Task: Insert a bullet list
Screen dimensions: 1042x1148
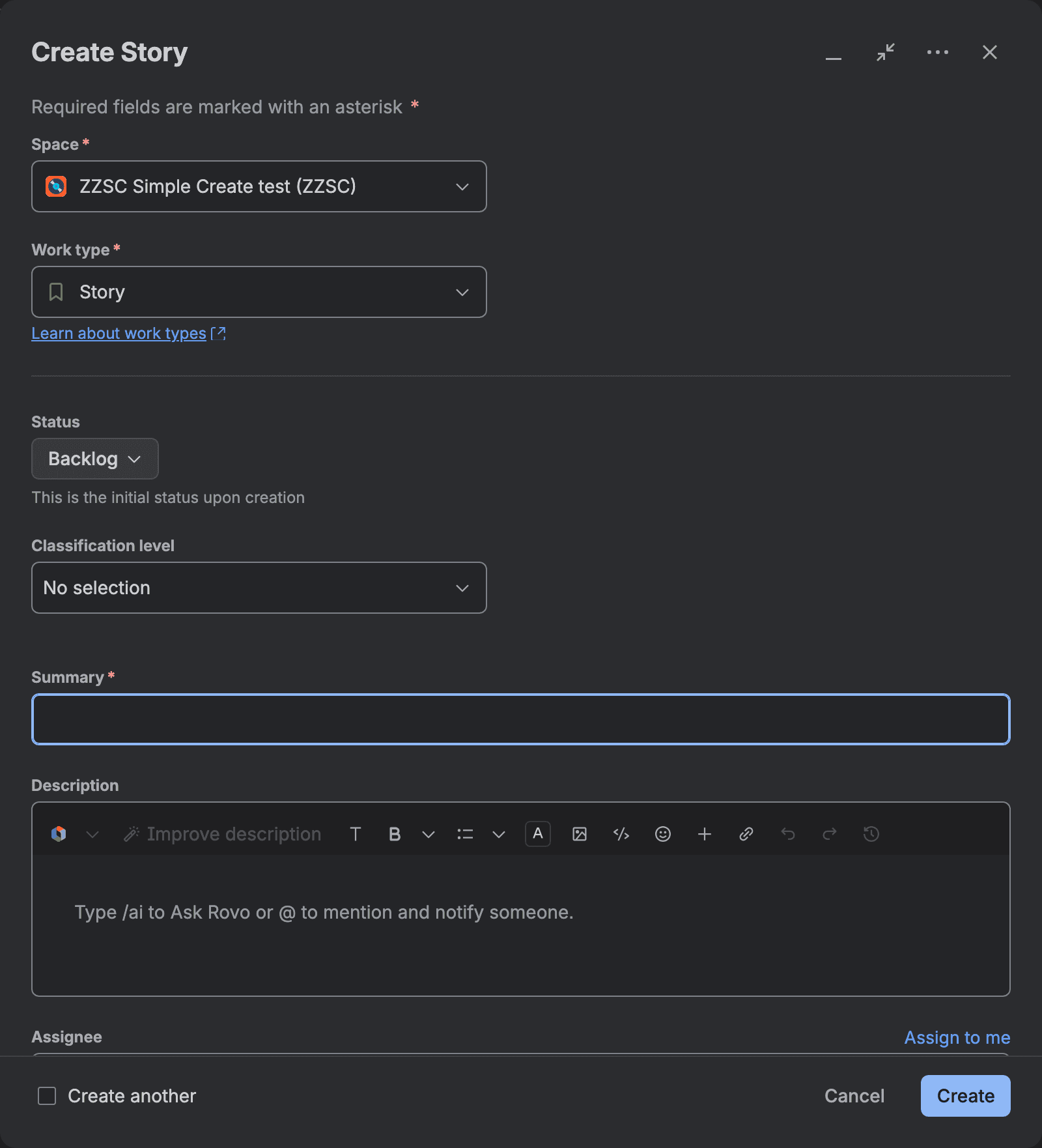Action: coord(465,834)
